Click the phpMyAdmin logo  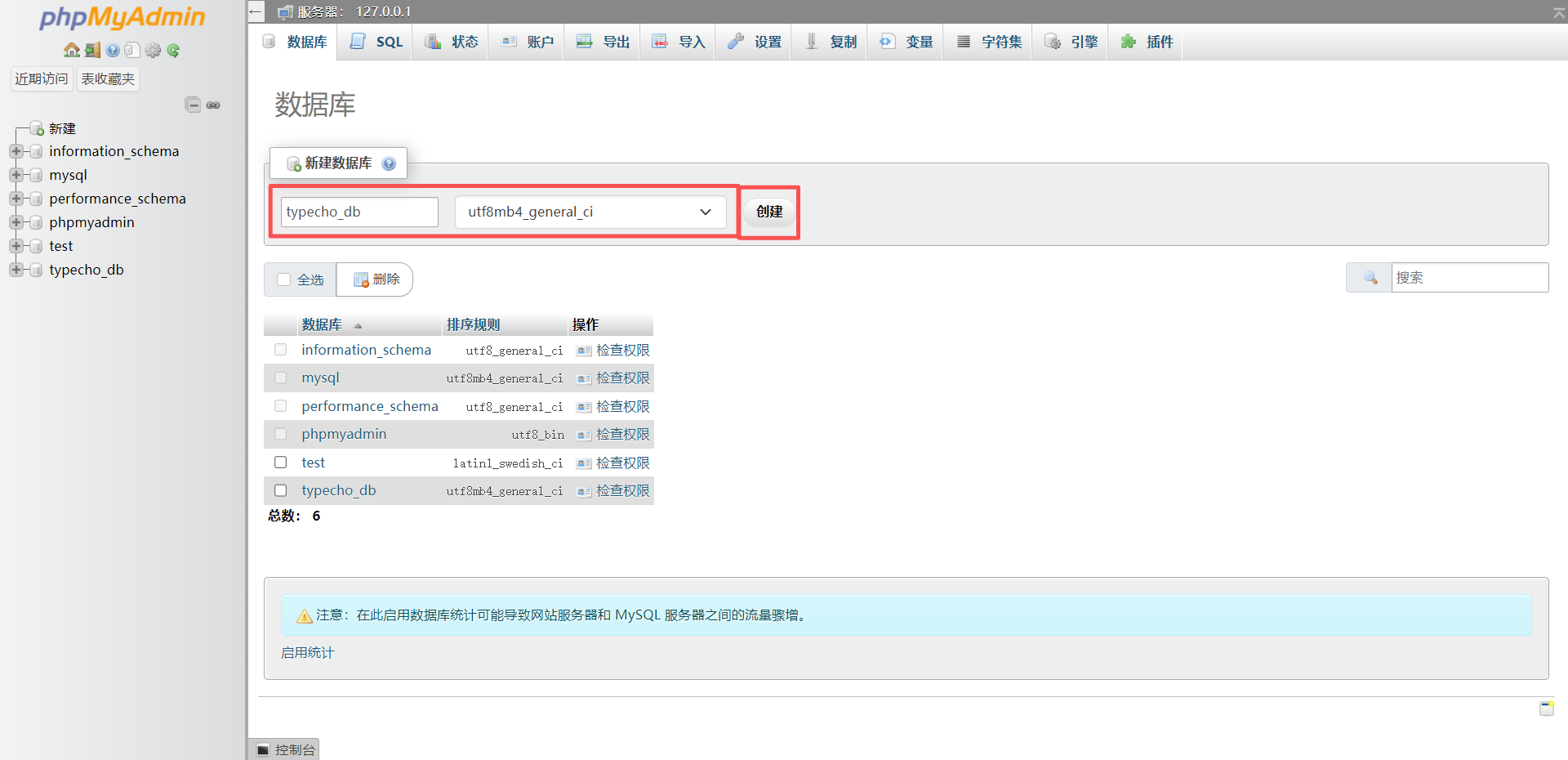[x=122, y=18]
